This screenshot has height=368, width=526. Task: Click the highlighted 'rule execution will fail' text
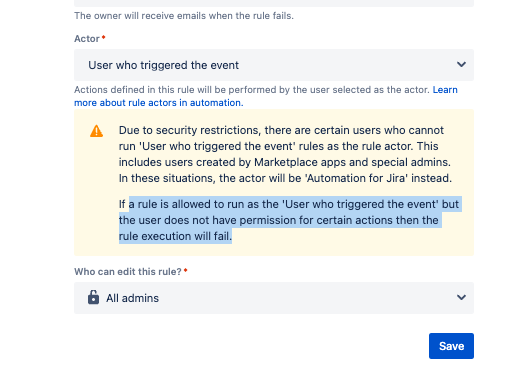(x=175, y=236)
